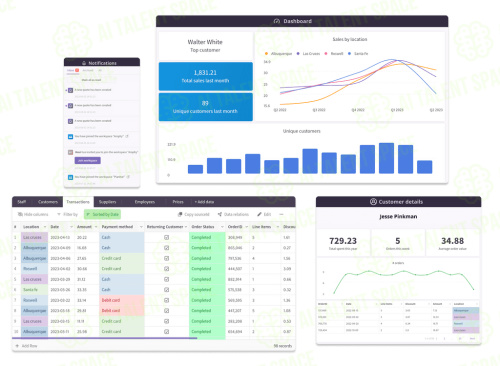The width and height of the screenshot is (500, 366).
Task: Open the Payment method column dropdown
Action: (141, 227)
